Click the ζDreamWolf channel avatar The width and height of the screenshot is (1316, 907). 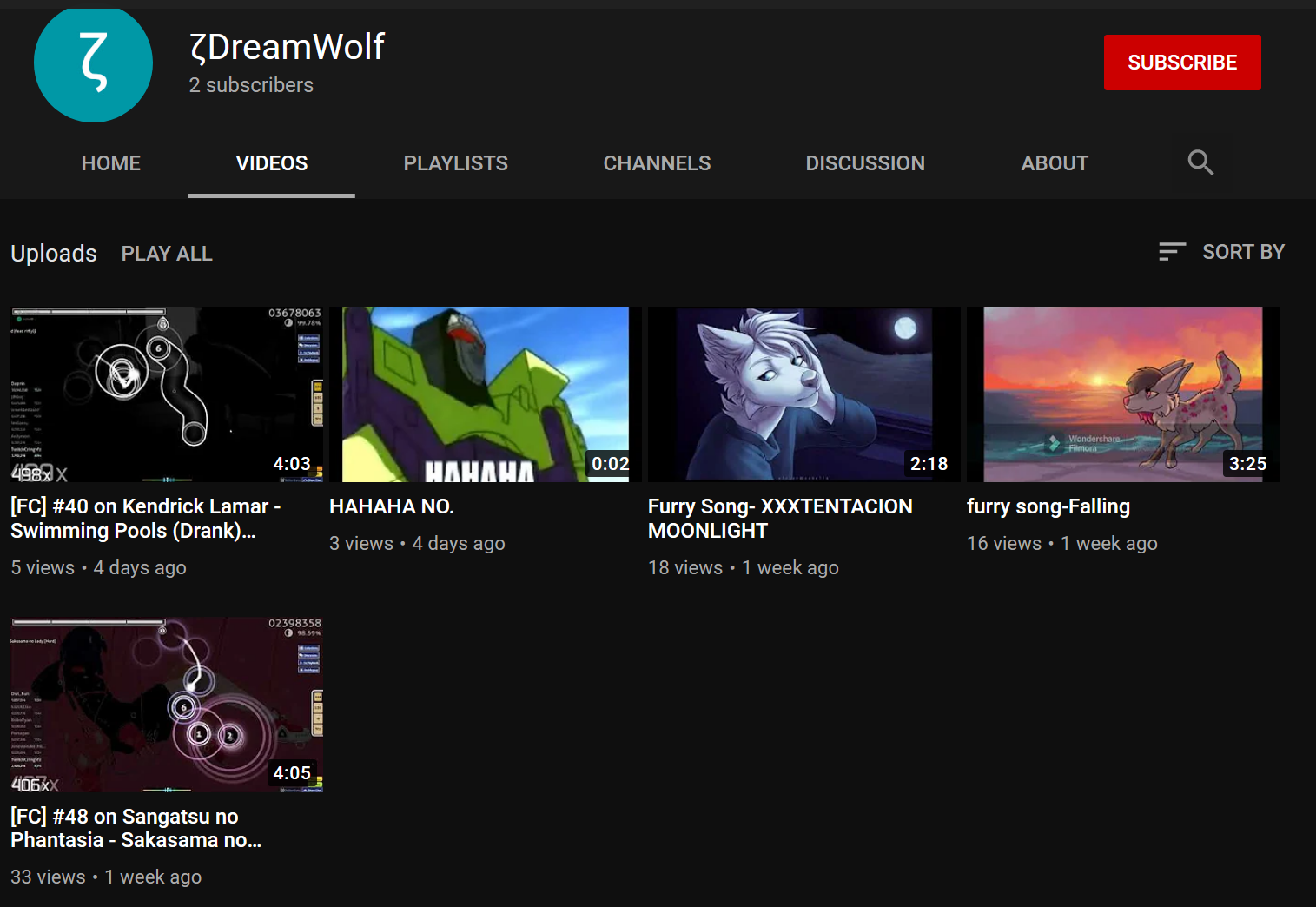tap(93, 63)
